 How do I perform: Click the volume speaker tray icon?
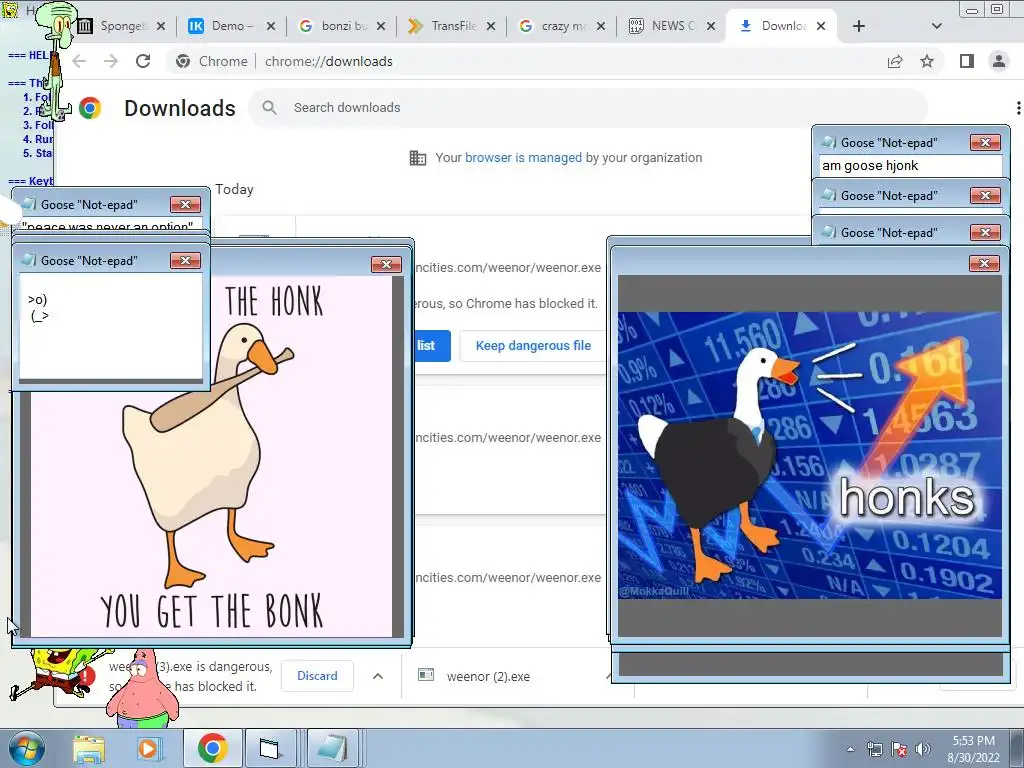[923, 749]
